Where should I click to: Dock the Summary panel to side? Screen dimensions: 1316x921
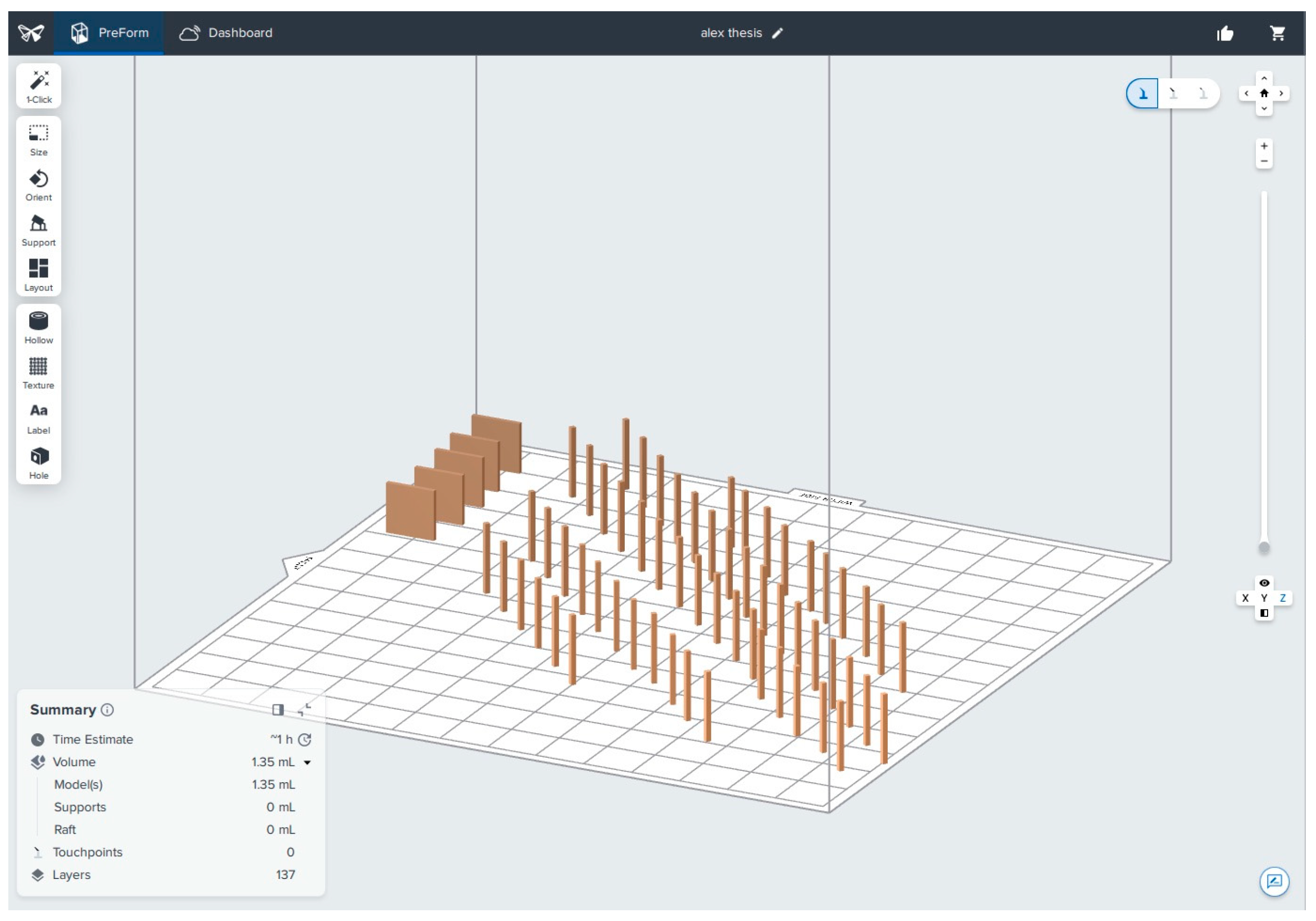pyautogui.click(x=278, y=709)
